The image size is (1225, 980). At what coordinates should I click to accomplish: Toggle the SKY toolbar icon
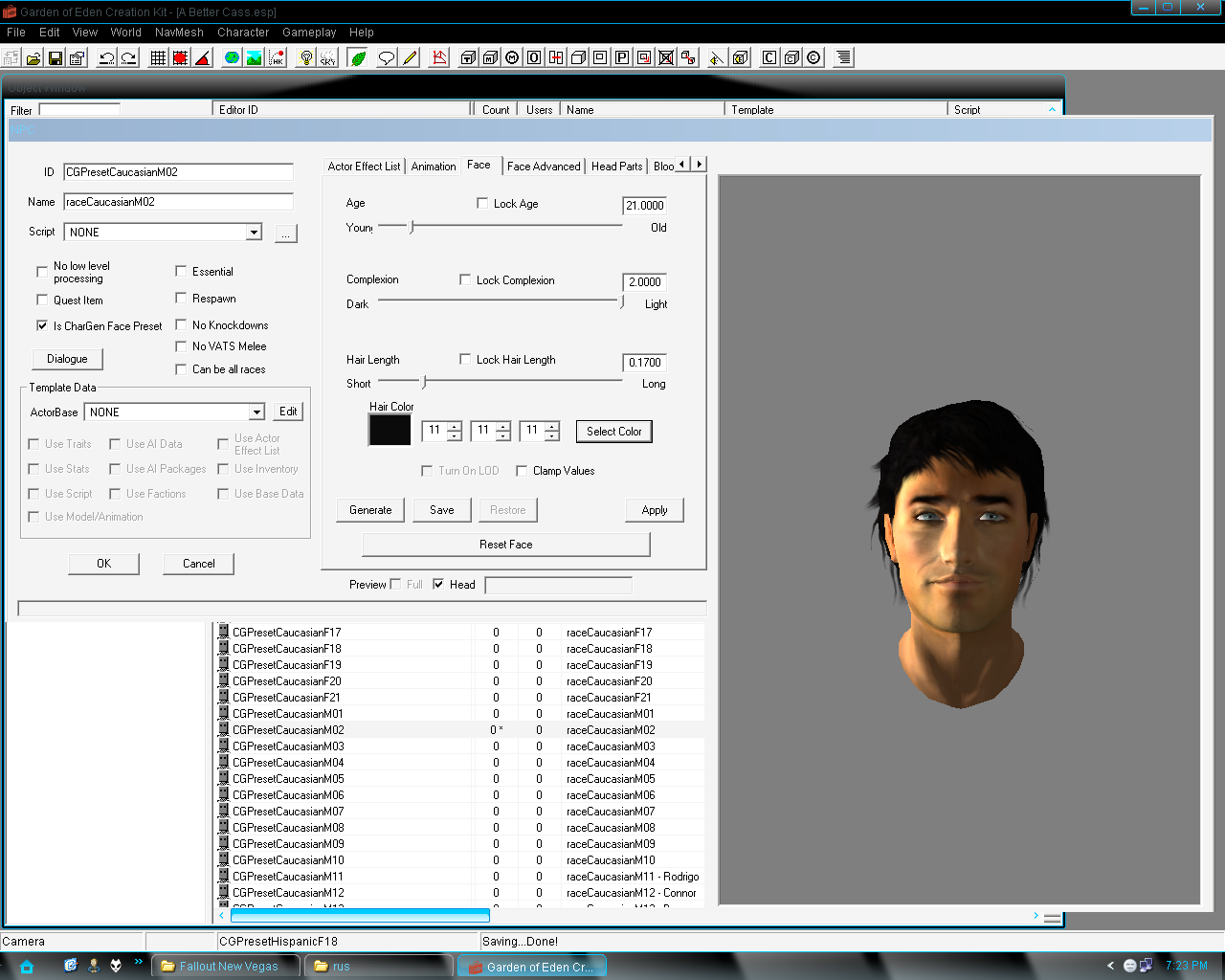[327, 58]
